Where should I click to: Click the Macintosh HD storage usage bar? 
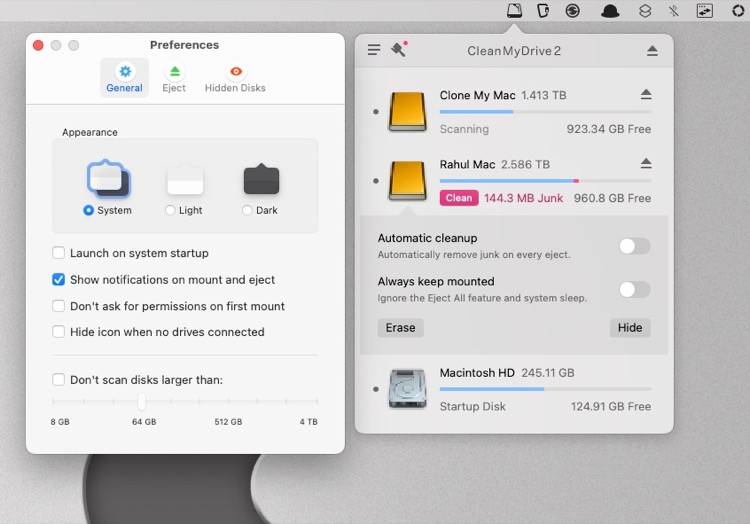545,389
